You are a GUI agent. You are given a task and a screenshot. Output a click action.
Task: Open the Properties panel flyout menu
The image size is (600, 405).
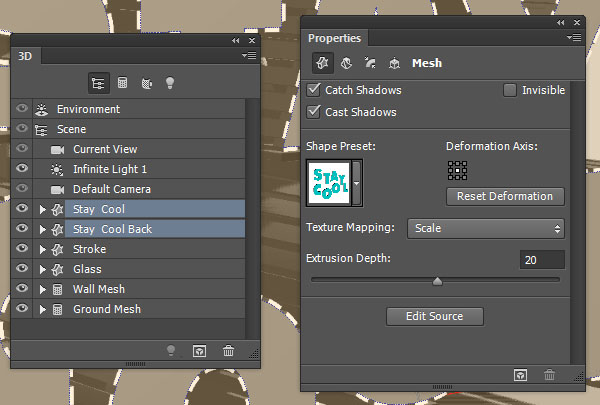click(x=574, y=38)
